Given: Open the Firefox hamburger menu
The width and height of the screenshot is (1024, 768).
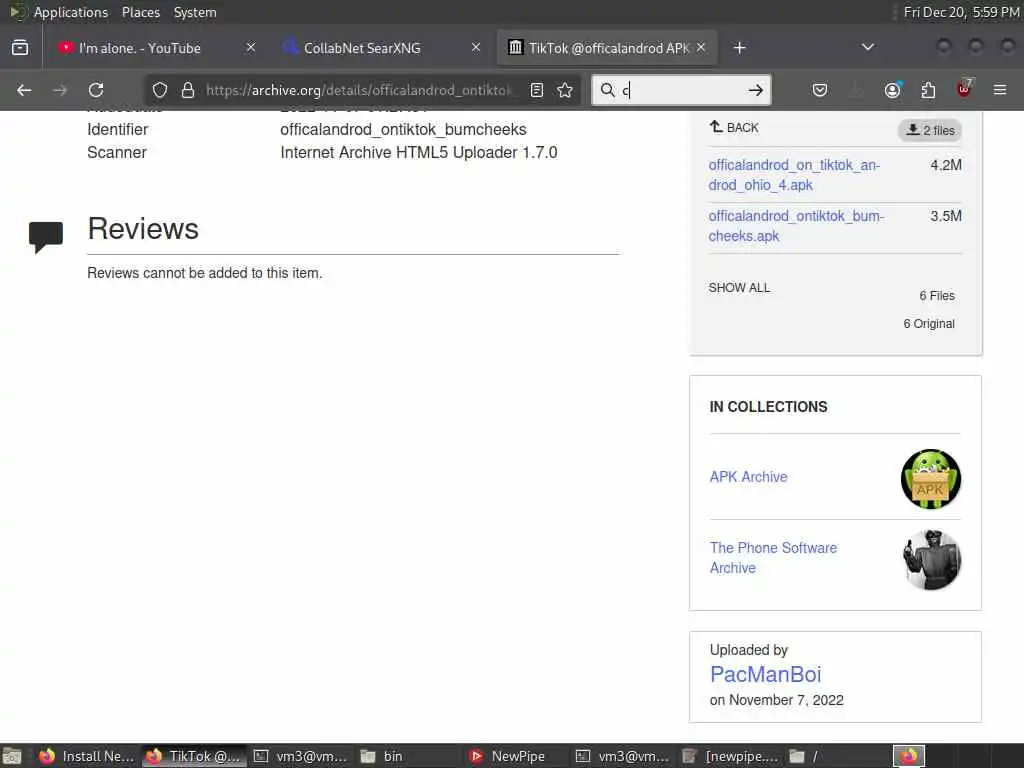Looking at the screenshot, I should point(1000,90).
